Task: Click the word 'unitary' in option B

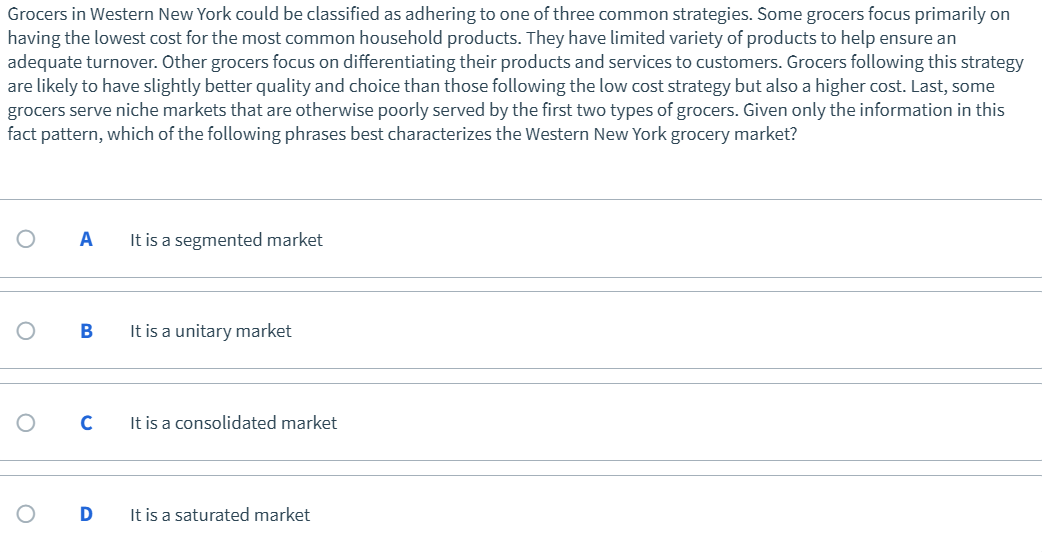Action: click(x=204, y=331)
